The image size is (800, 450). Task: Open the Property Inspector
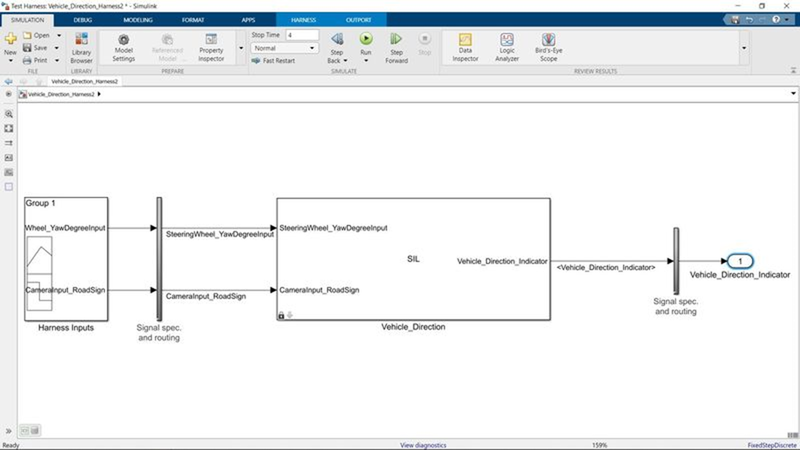pos(211,48)
